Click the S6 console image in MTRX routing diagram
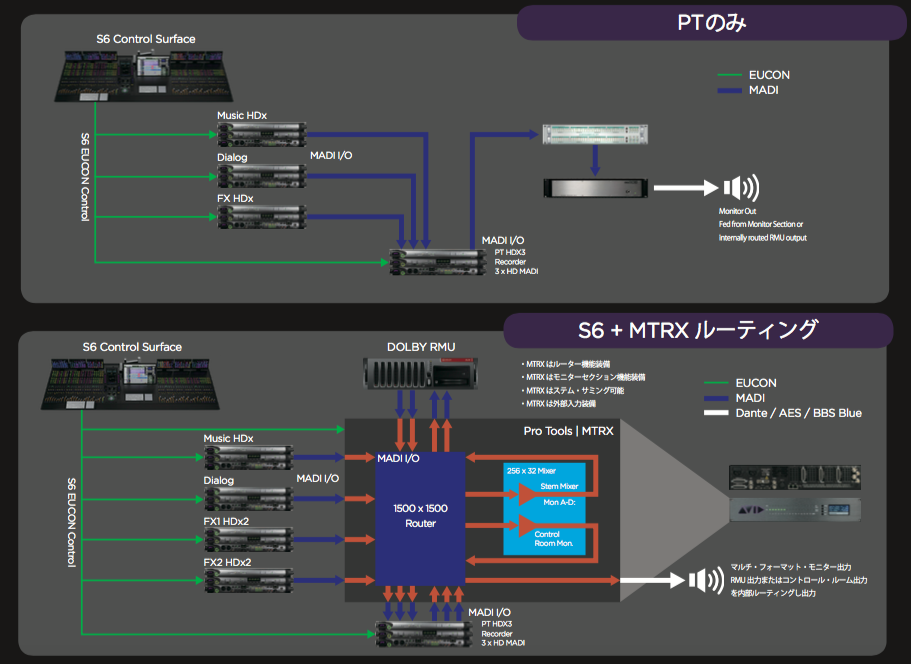This screenshot has width=911, height=664. (130, 384)
